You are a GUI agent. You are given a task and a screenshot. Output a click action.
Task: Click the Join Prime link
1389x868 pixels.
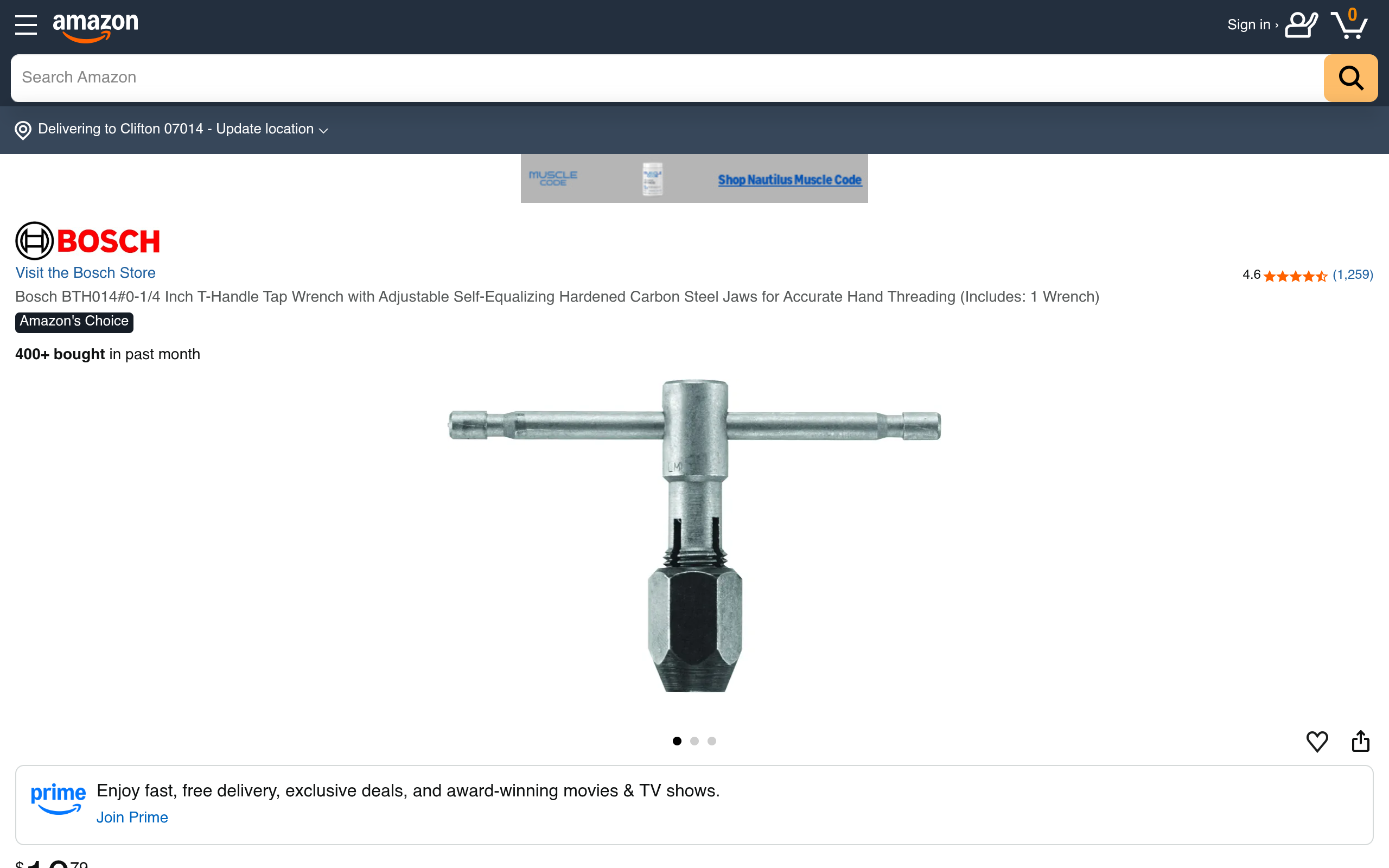[132, 817]
